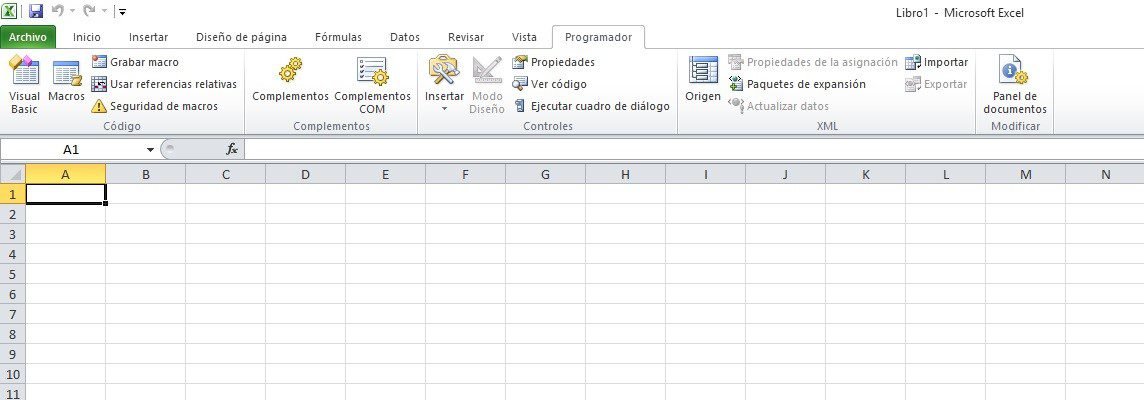Click into the formula bar
This screenshot has height=400, width=1144.
693,150
